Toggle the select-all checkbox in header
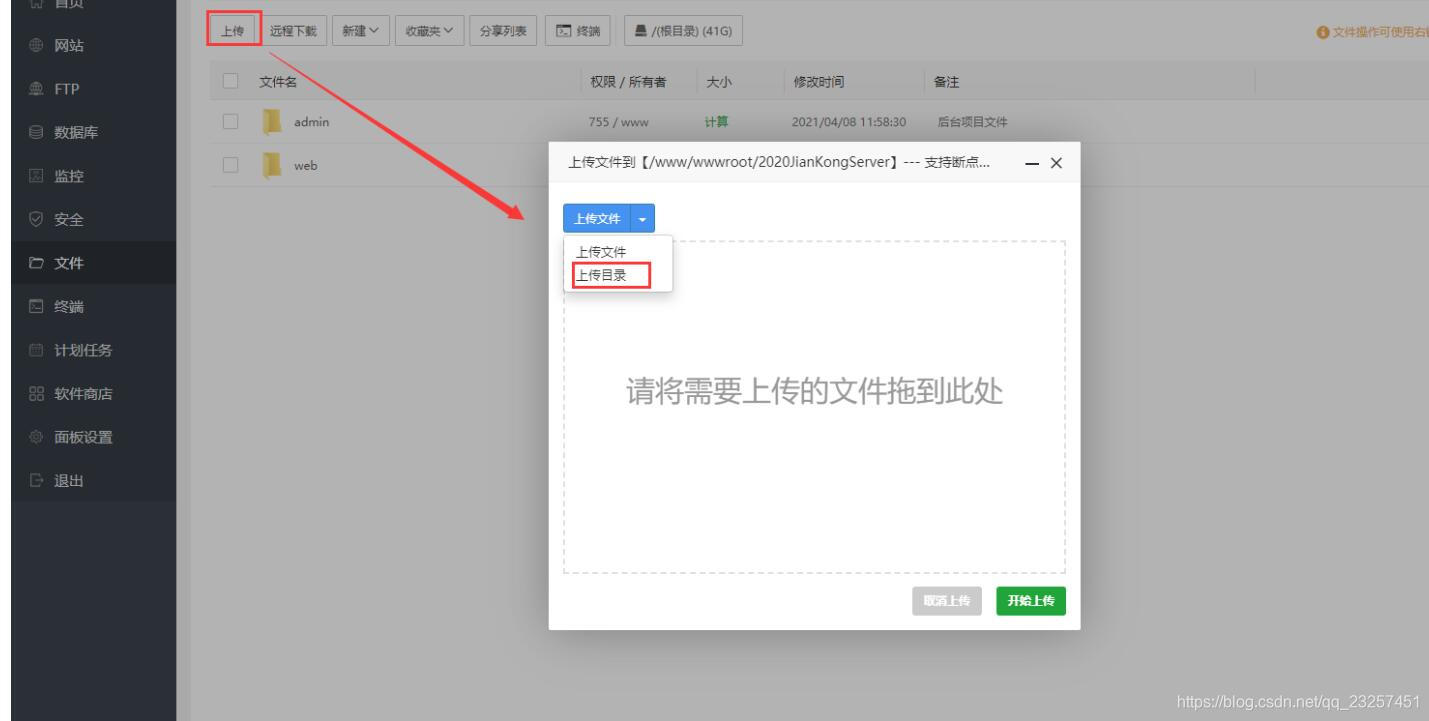1429x721 pixels. 231,81
